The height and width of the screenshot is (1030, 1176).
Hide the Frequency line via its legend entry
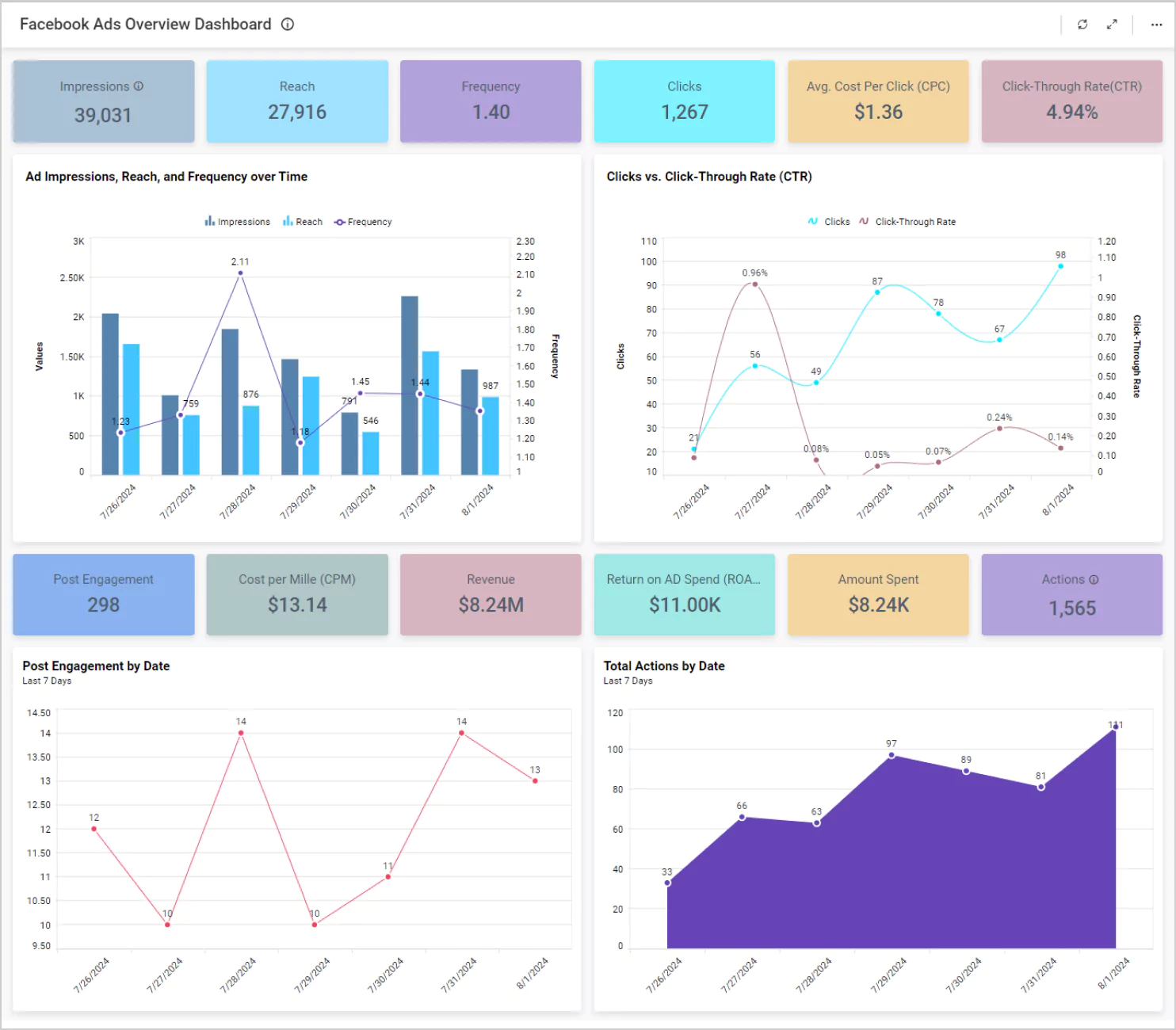click(363, 222)
